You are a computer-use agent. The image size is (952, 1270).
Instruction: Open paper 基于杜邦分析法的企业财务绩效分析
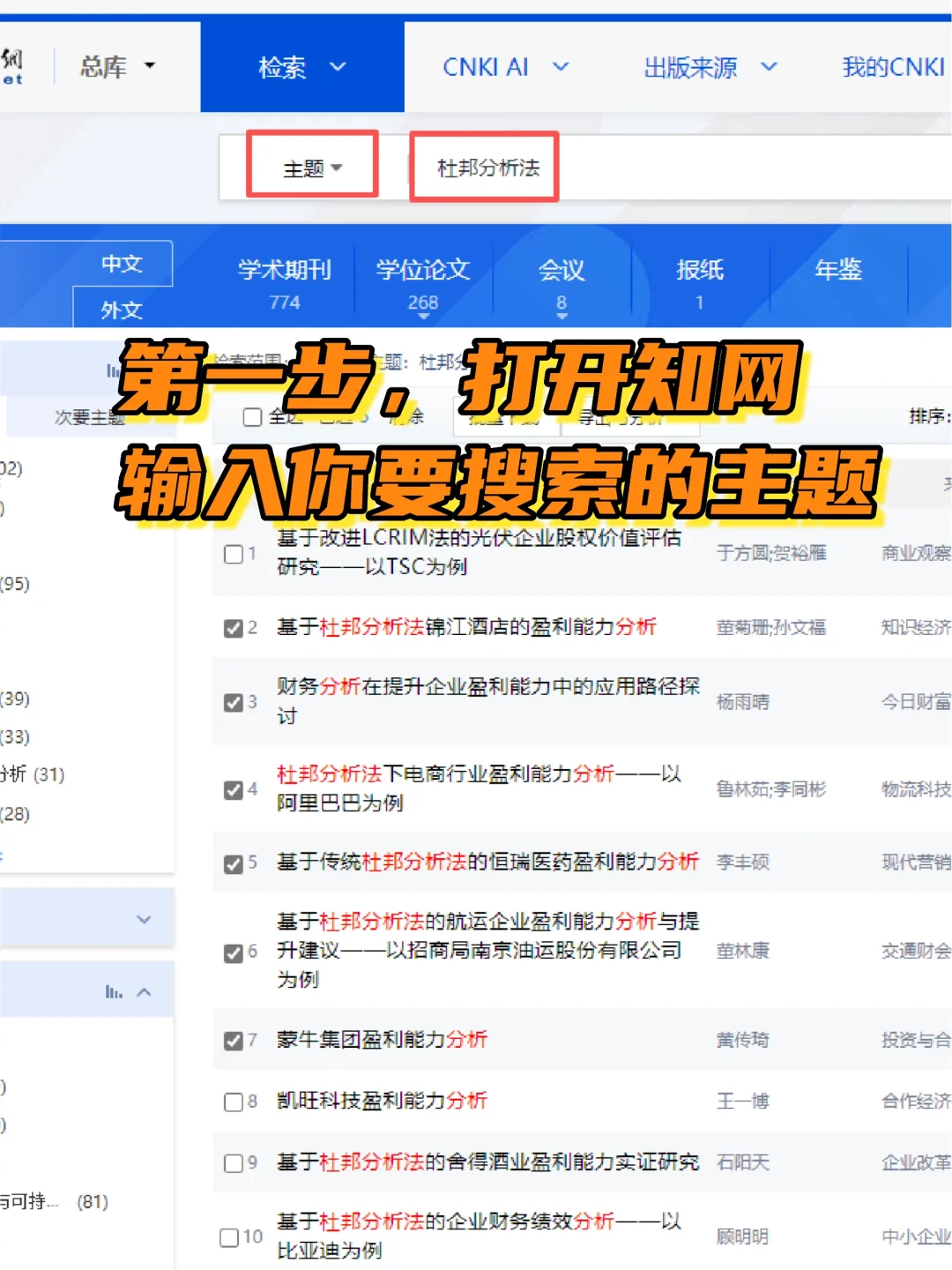[x=479, y=1236]
